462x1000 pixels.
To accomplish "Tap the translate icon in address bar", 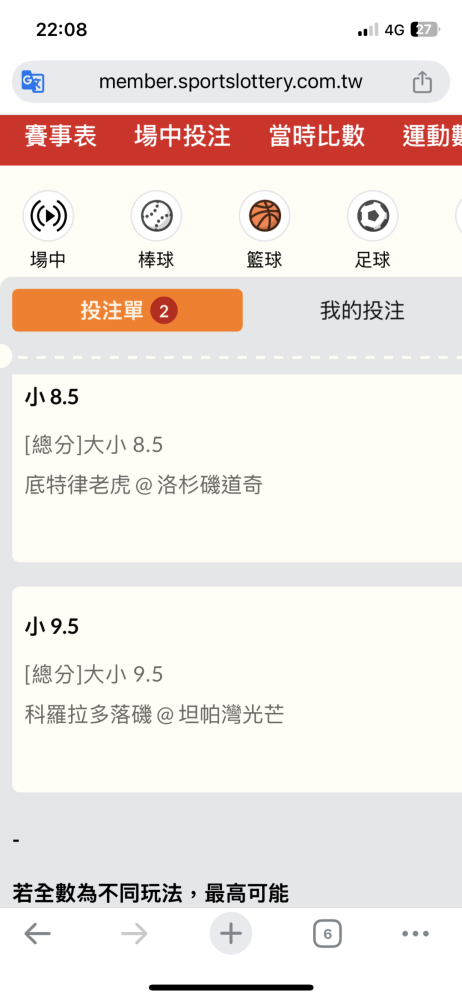I will point(33,82).
